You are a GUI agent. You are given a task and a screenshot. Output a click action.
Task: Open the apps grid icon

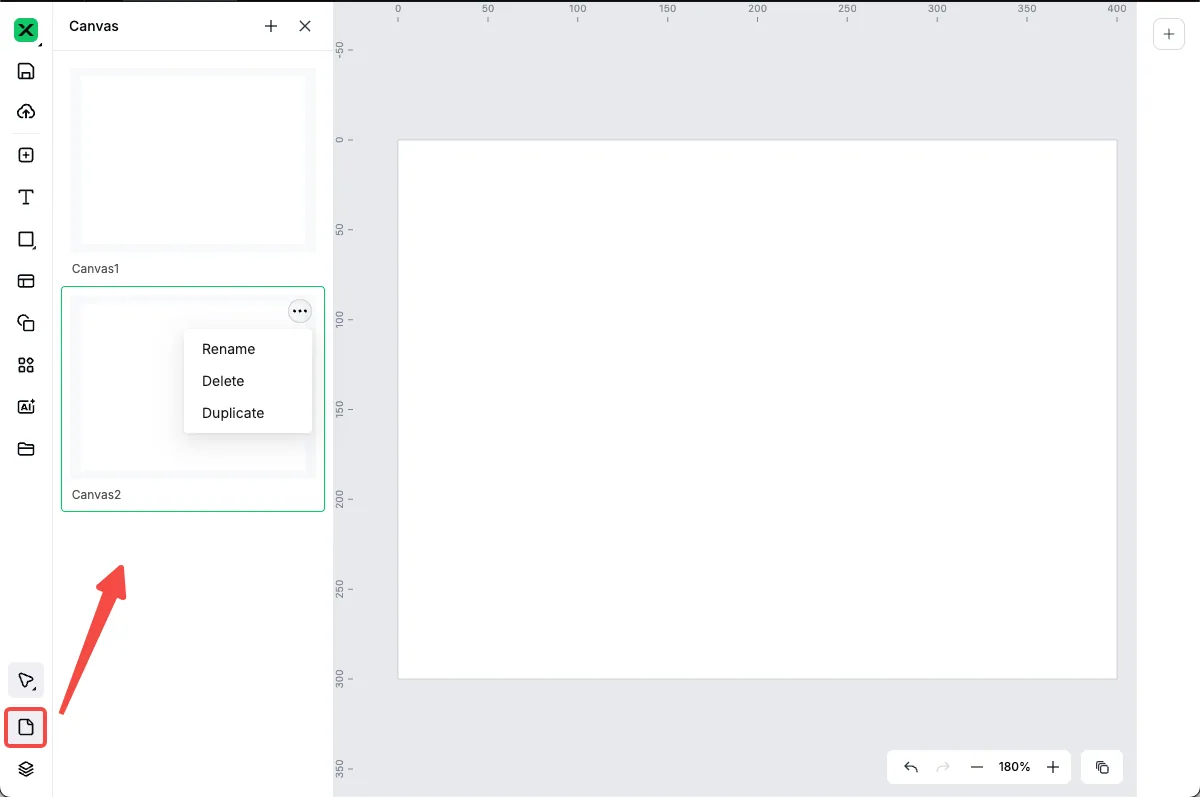[26, 365]
